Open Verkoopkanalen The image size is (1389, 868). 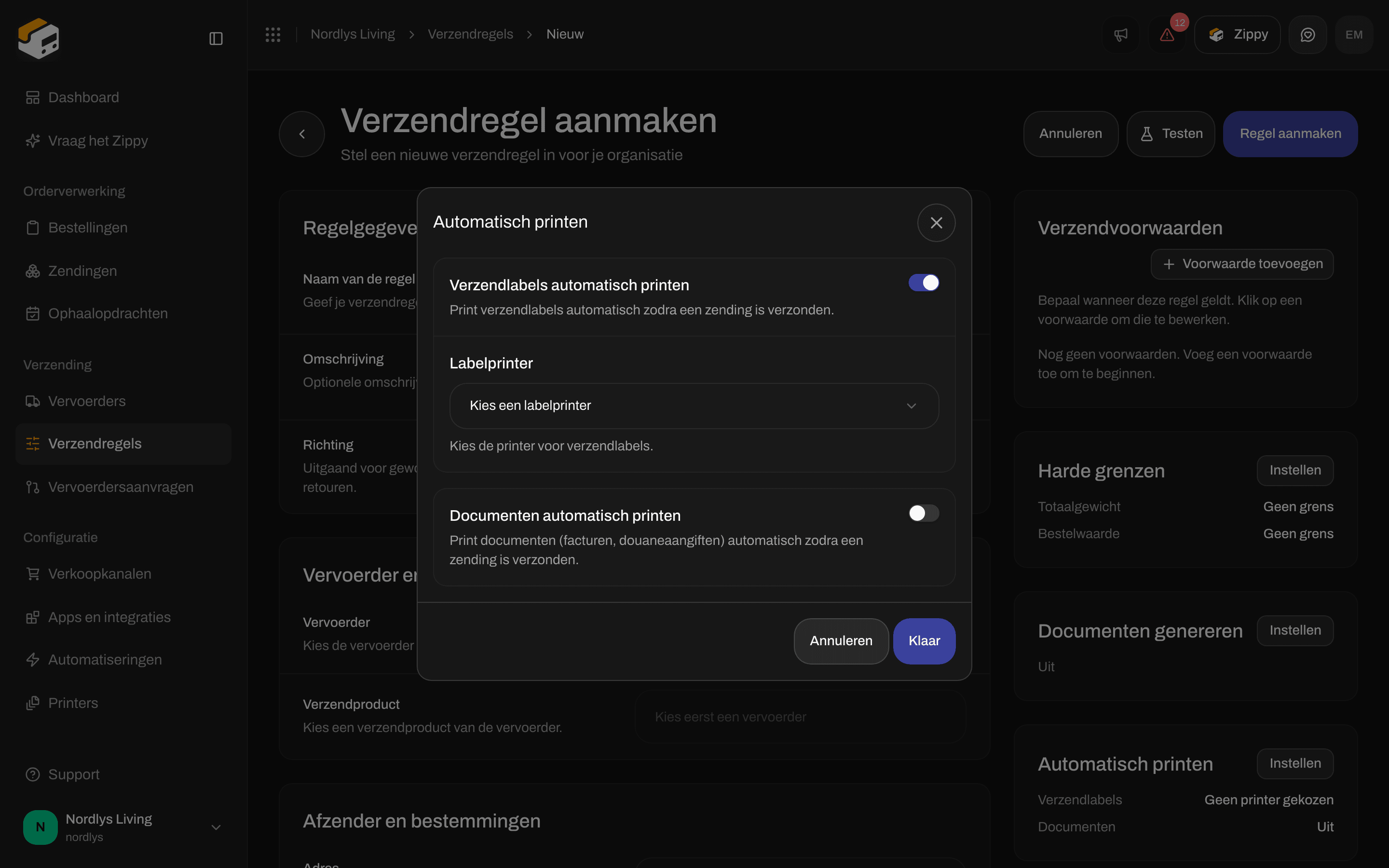click(x=123, y=573)
